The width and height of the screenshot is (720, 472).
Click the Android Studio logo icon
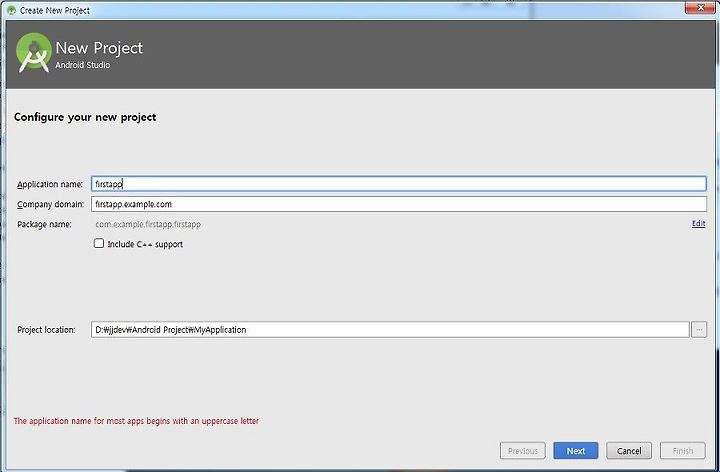tap(34, 52)
